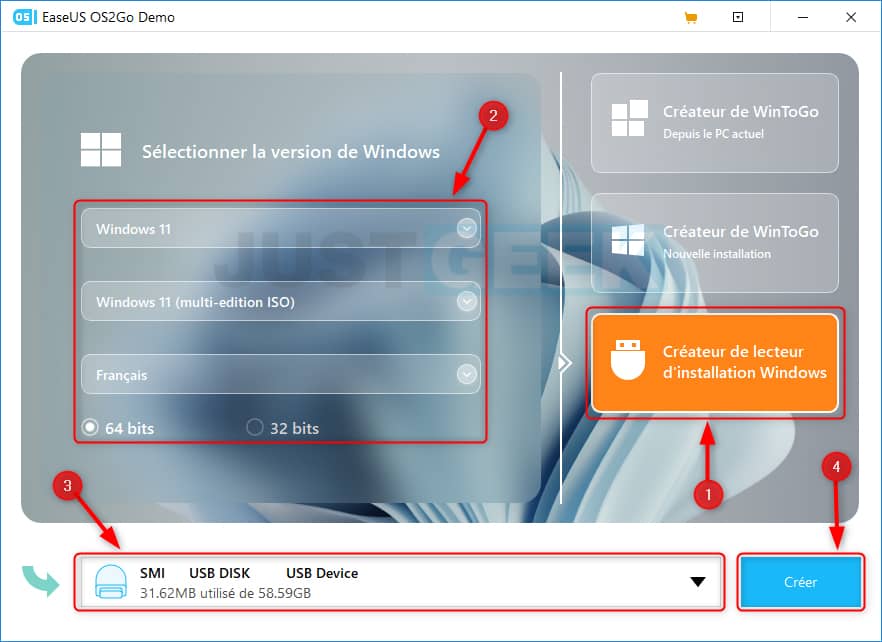Minimize the EaseUS OS2Go window
The image size is (882, 642).
point(803,17)
